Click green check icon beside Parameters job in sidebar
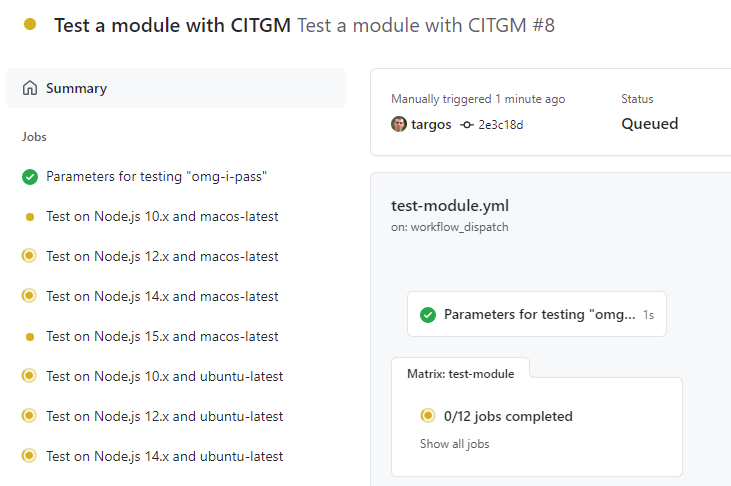The height and width of the screenshot is (486, 731). tap(30, 177)
